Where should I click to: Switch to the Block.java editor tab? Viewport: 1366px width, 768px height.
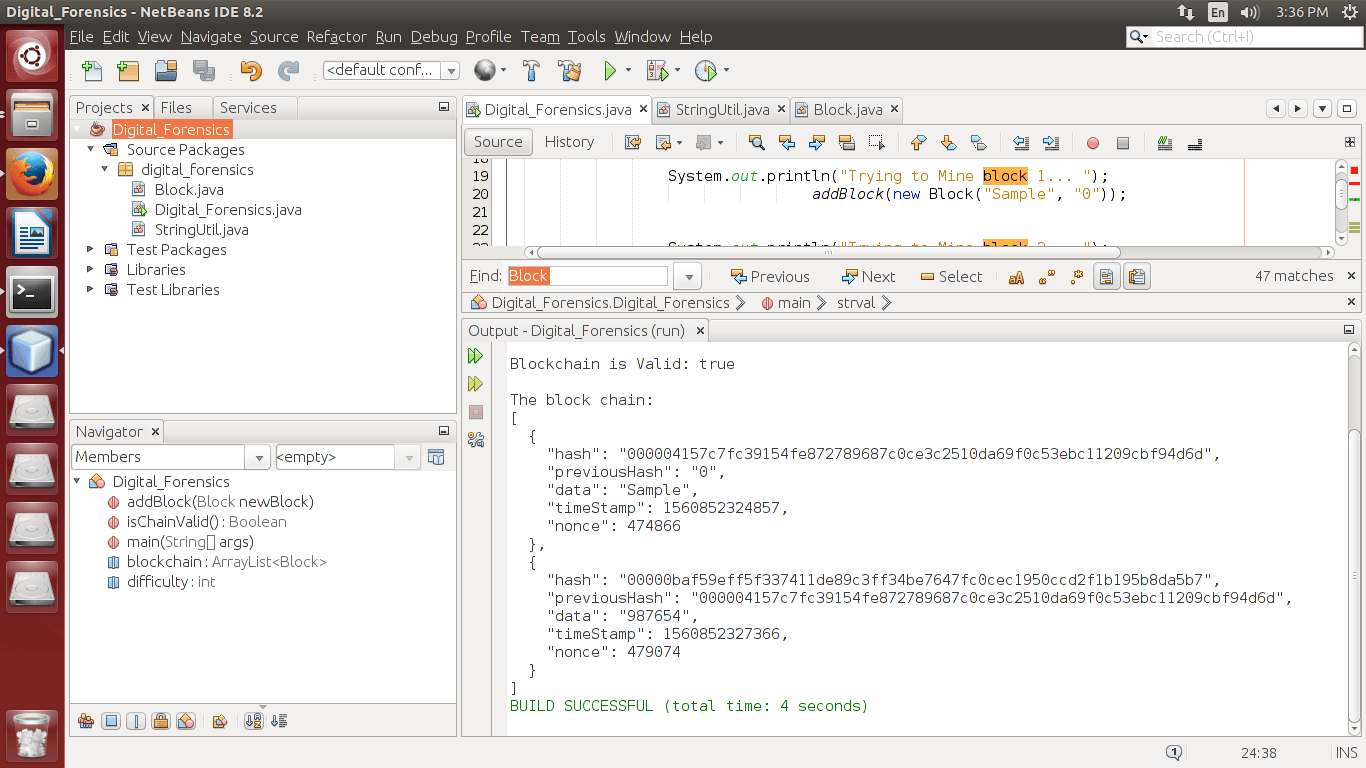pos(848,109)
